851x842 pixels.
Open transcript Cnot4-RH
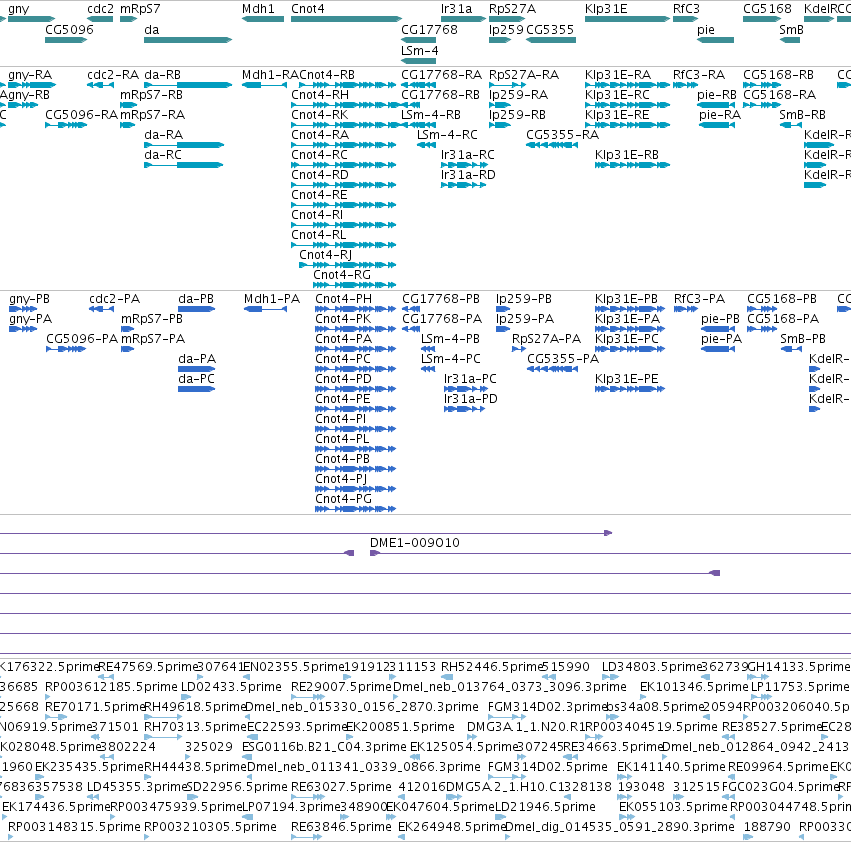pos(320,94)
